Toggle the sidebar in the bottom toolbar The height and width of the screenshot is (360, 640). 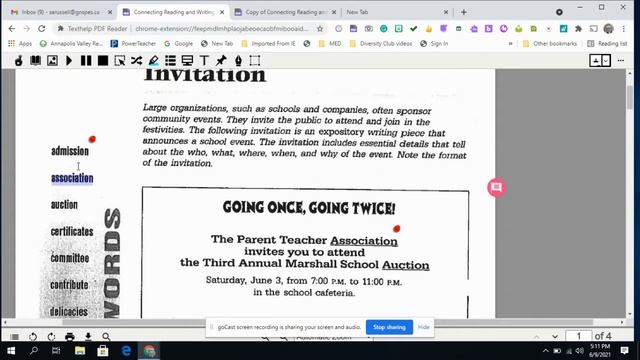[14, 337]
